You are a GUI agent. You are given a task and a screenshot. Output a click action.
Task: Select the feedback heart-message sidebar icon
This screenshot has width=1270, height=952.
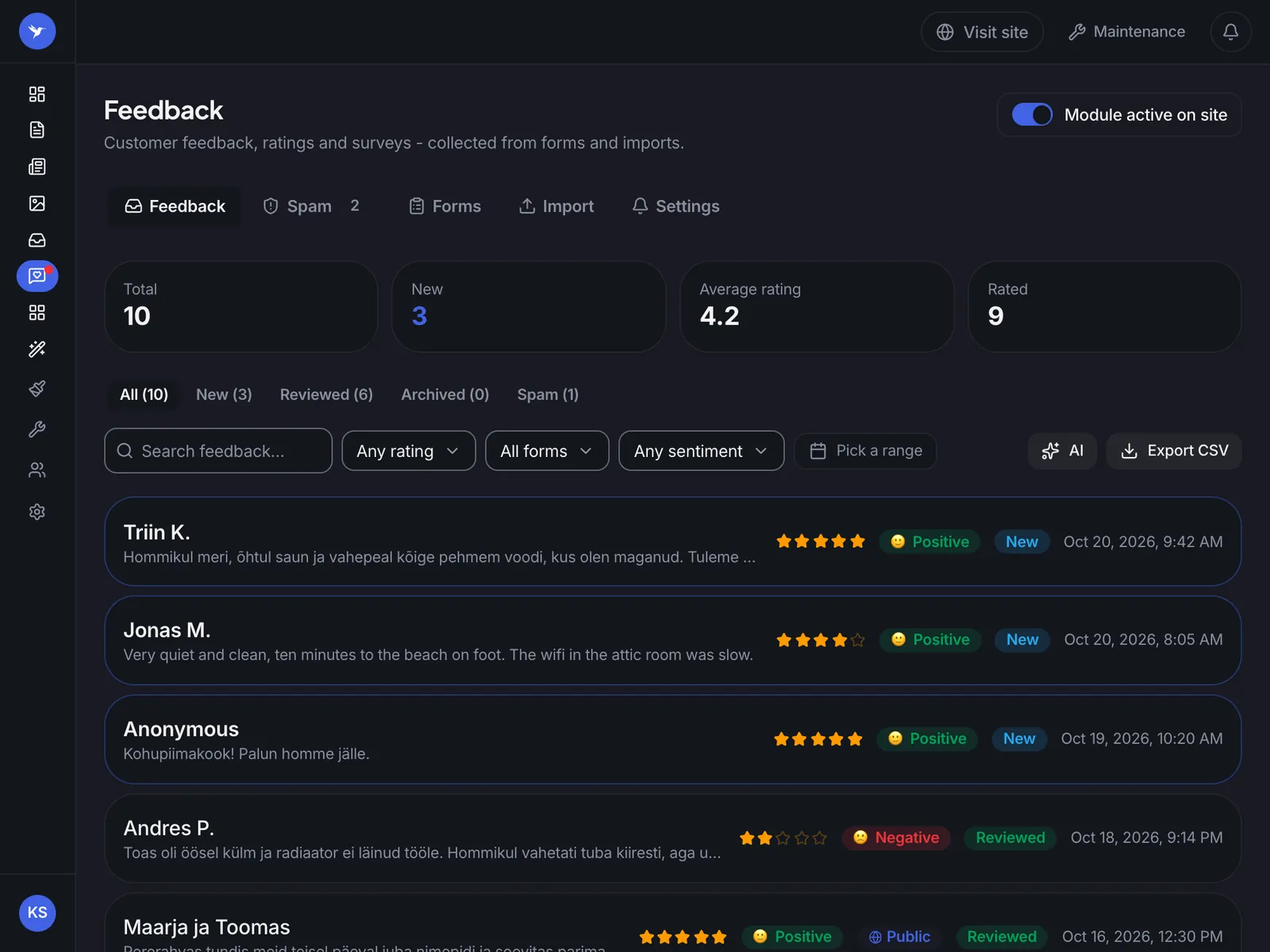pos(37,276)
